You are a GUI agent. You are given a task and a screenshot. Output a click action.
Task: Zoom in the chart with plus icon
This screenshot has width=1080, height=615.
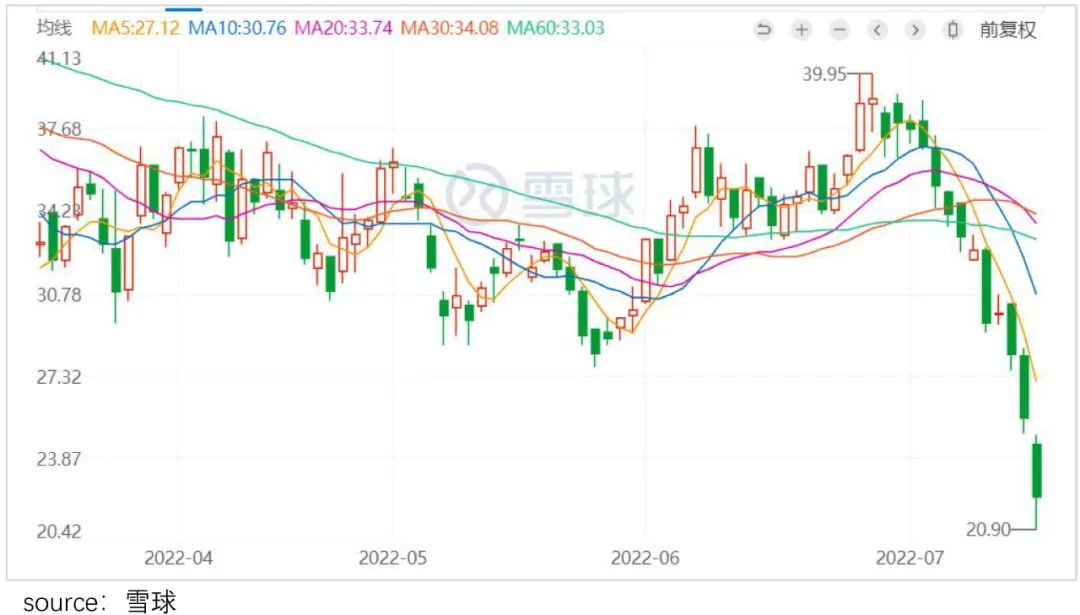click(801, 30)
